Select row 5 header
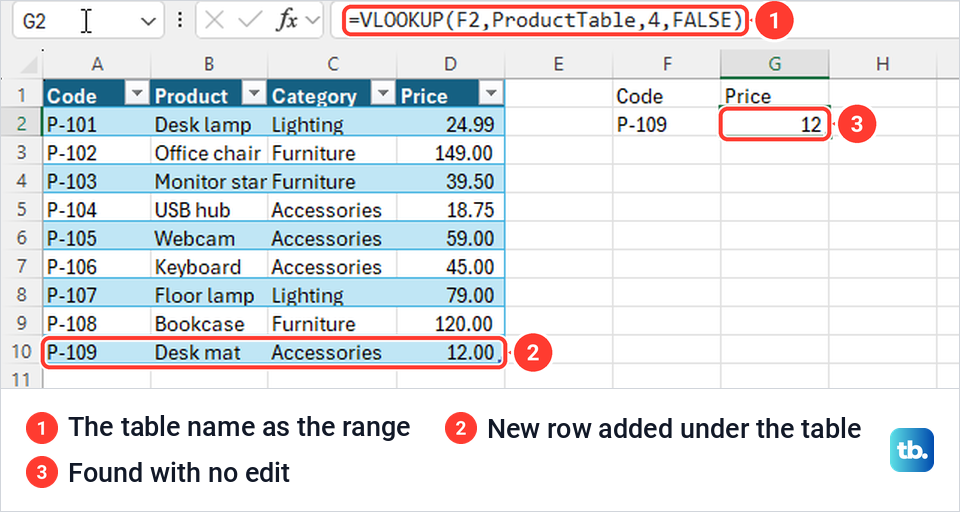The height and width of the screenshot is (512, 960). tap(22, 210)
